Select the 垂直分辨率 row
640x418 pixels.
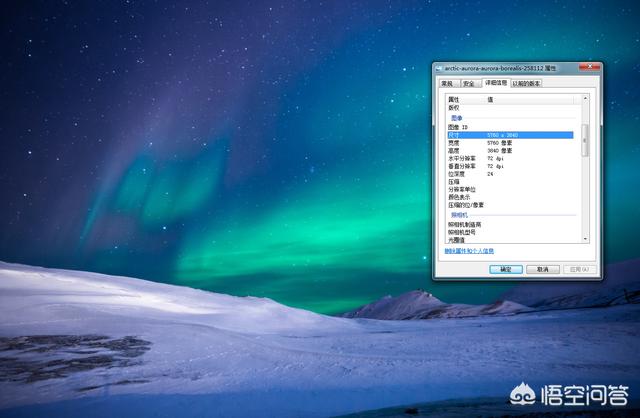click(x=510, y=166)
